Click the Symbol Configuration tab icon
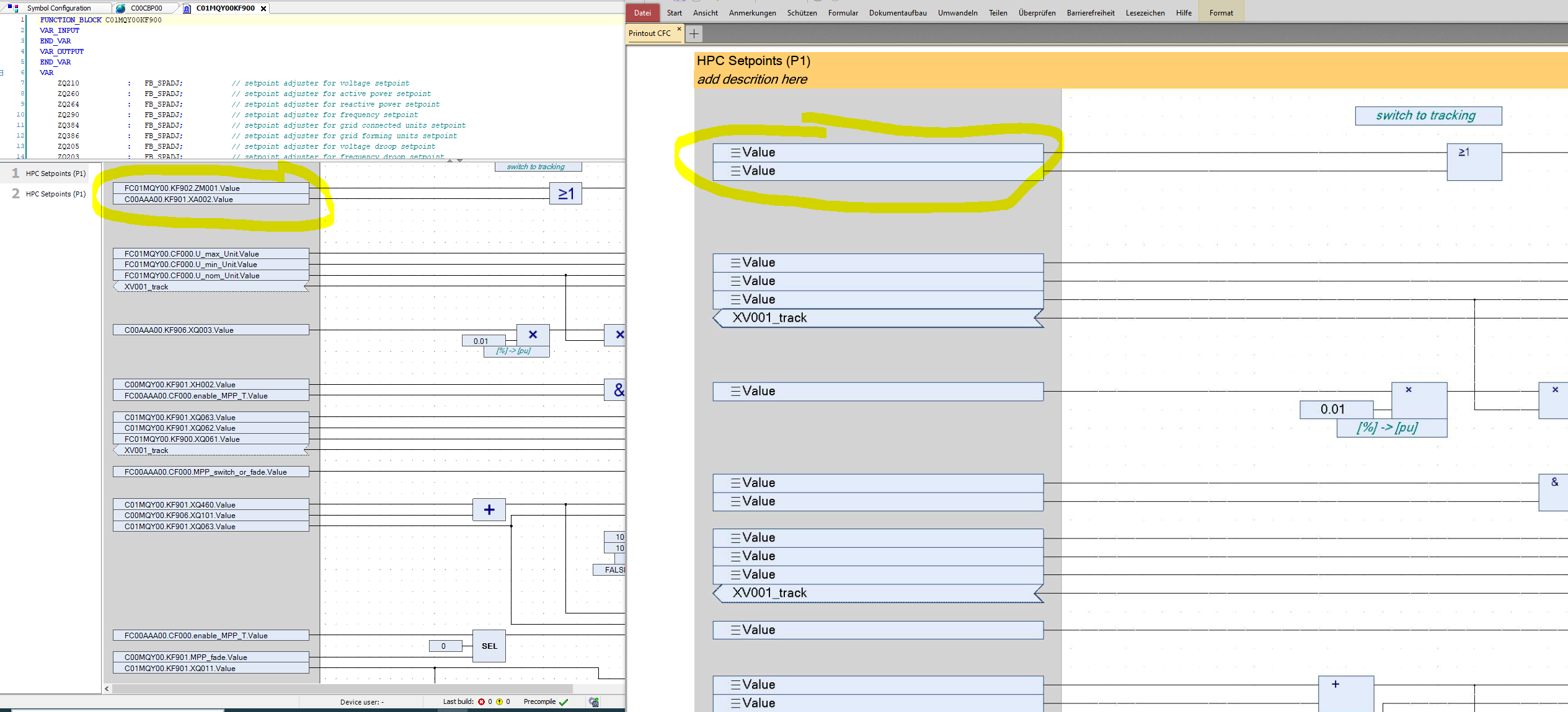1568x712 pixels. coord(13,8)
